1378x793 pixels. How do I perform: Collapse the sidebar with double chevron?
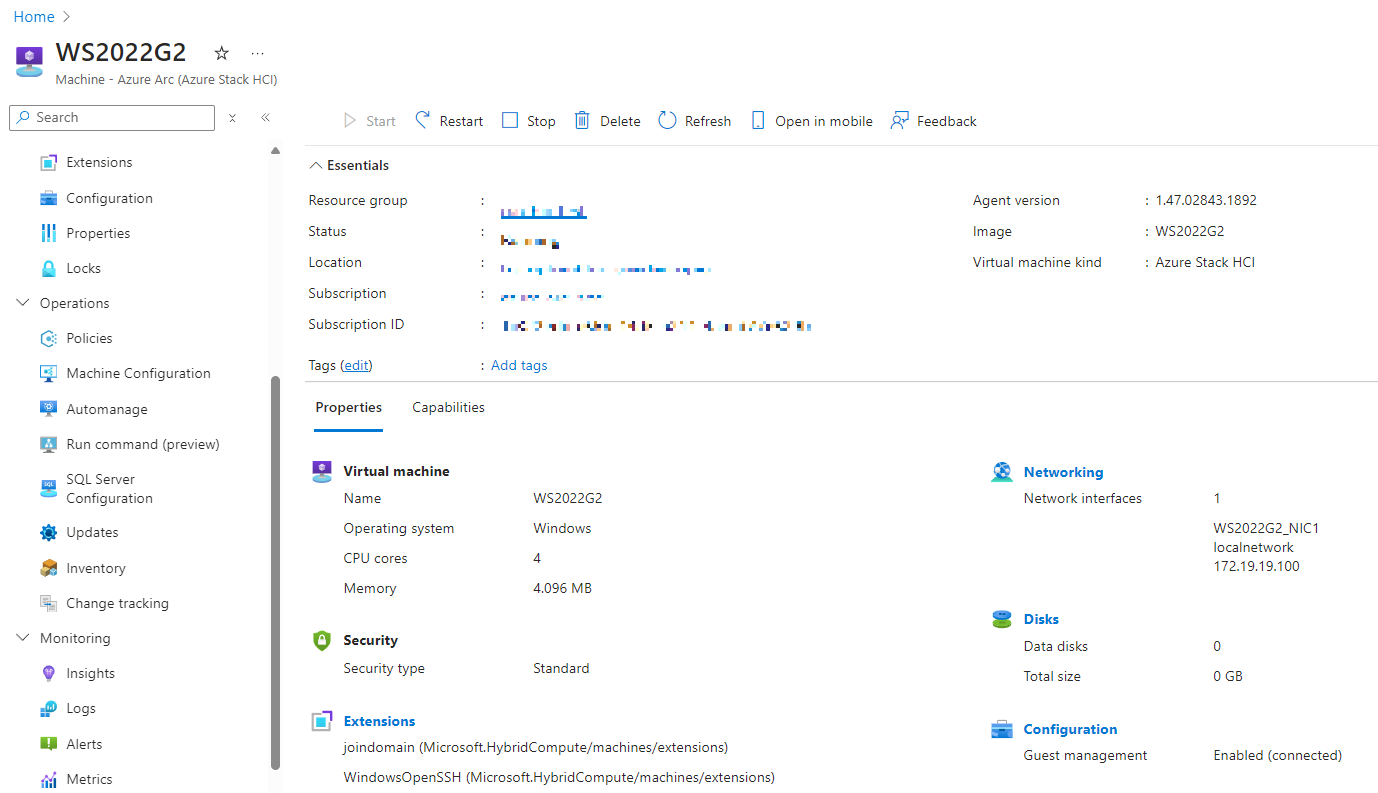pos(265,118)
